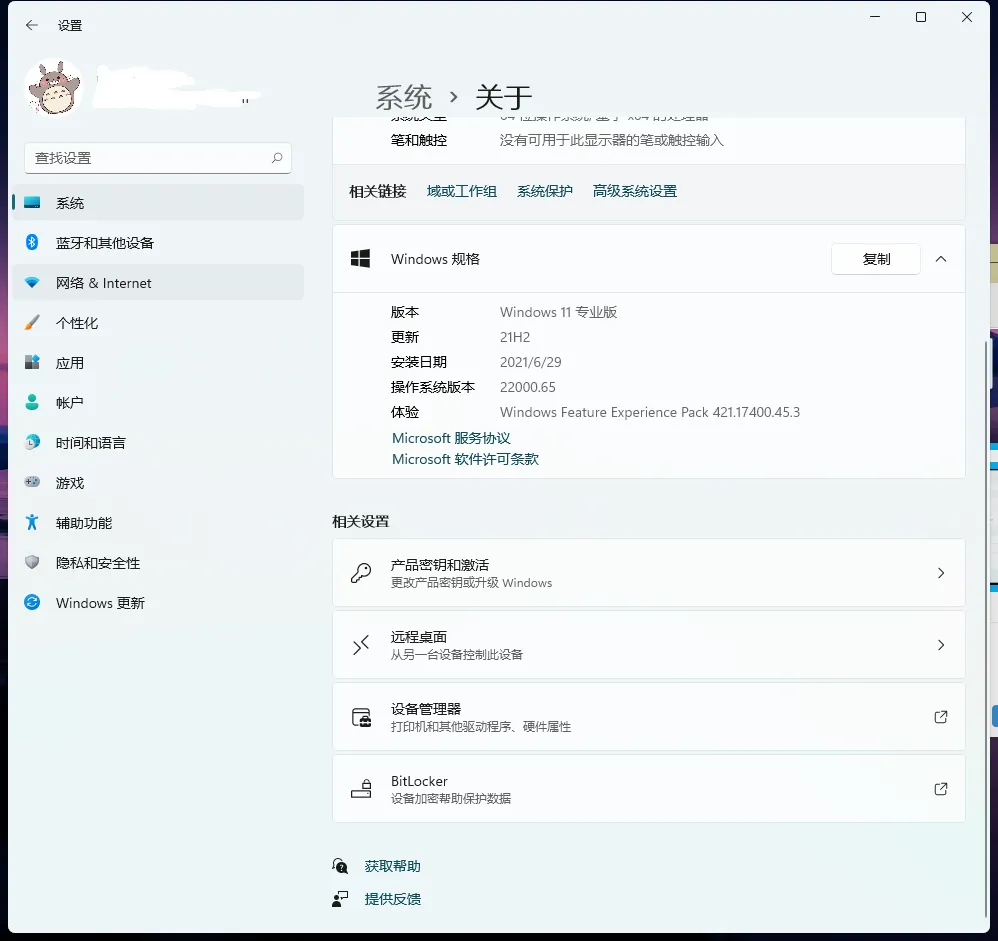Go to 帐户 accounts settings

point(70,403)
